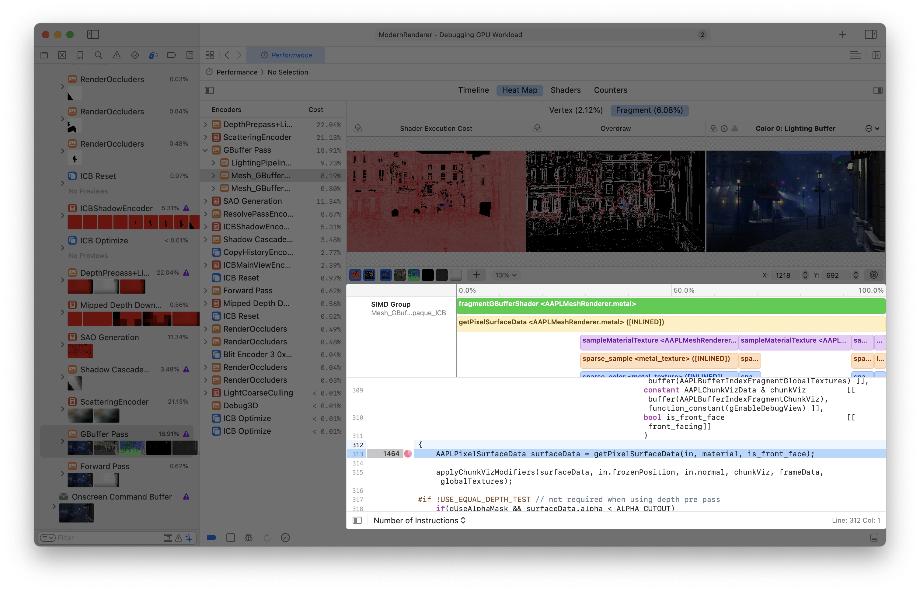
Task: Click the bookmark navigator icon
Action: [81, 55]
